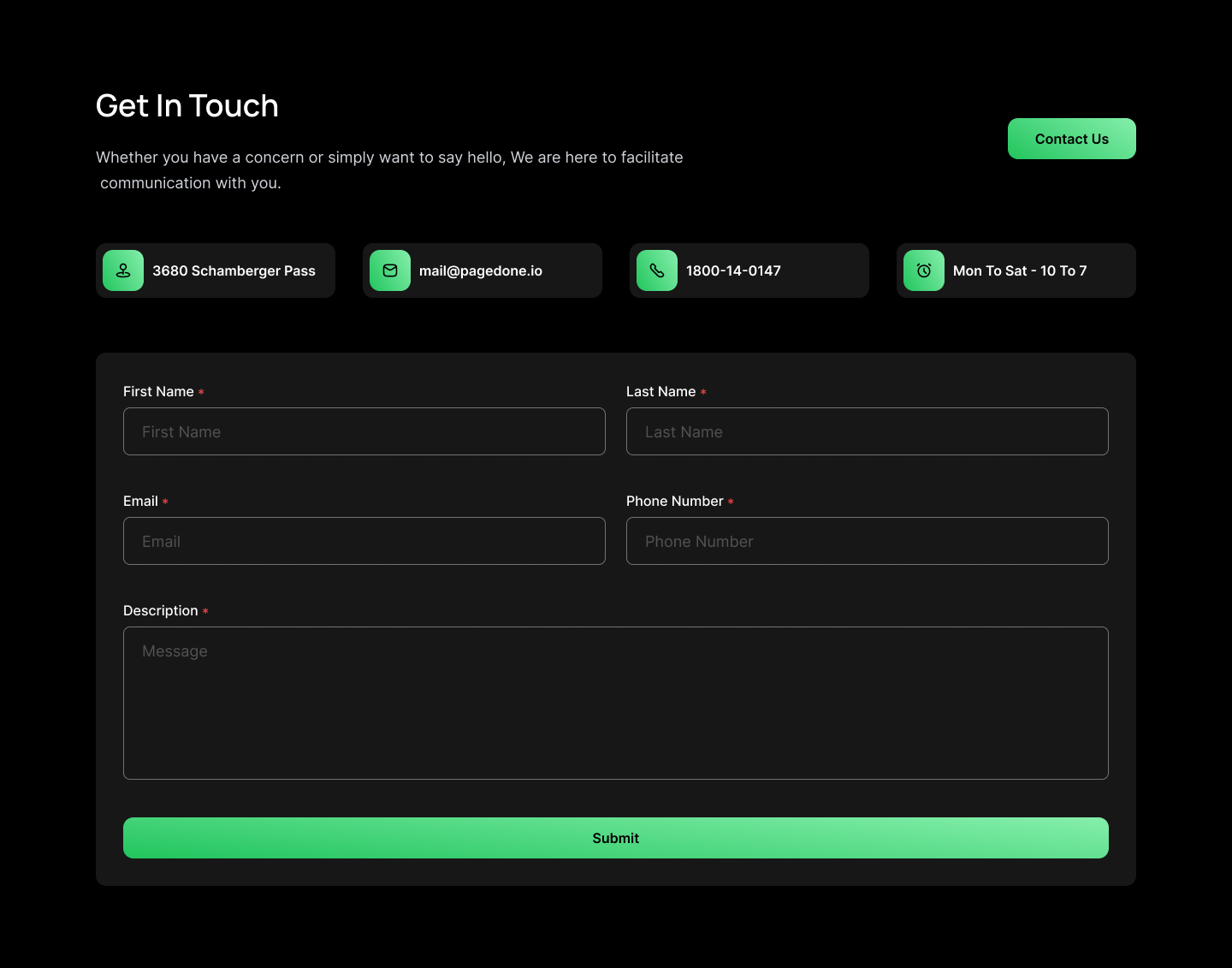The height and width of the screenshot is (968, 1232).
Task: Focus the First Name input box
Action: pyautogui.click(x=364, y=431)
